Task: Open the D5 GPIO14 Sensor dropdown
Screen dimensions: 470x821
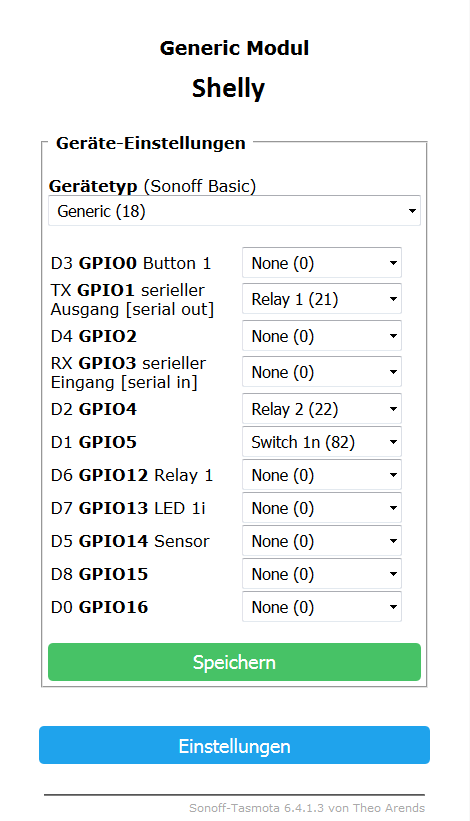Action: click(x=322, y=541)
